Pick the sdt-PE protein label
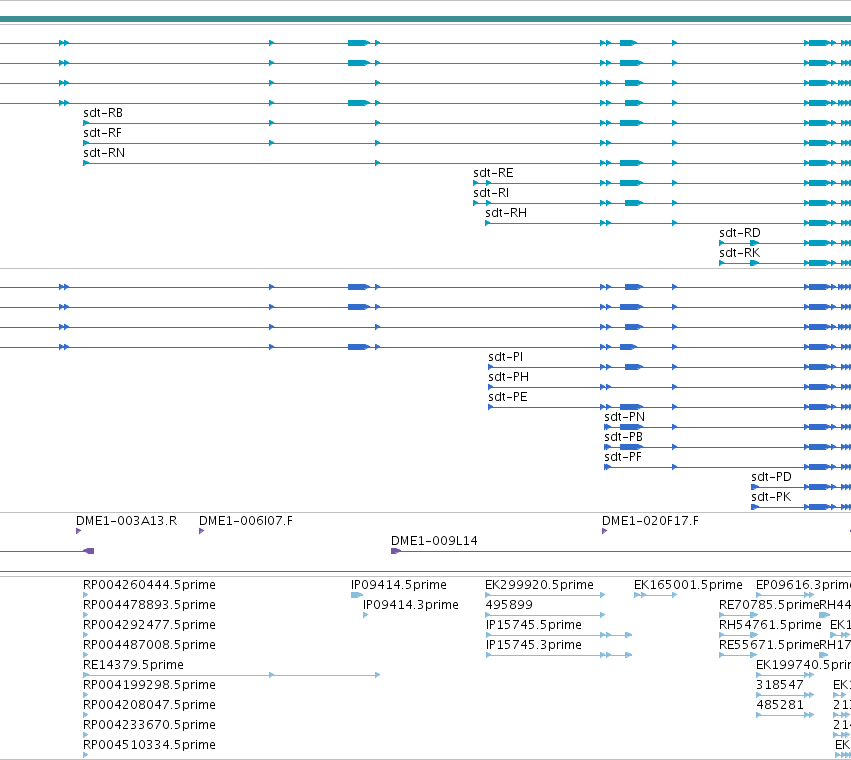The image size is (851, 760). 507,397
